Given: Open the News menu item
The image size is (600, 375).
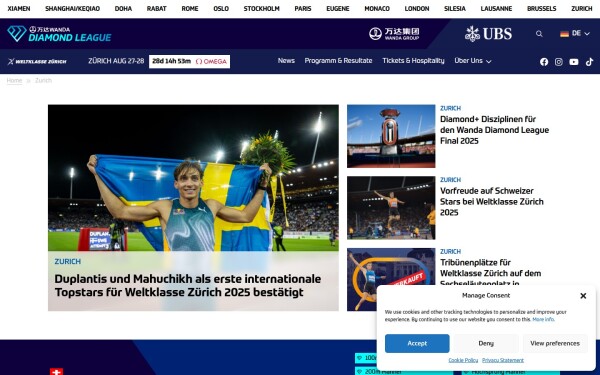Looking at the screenshot, I should pyautogui.click(x=286, y=61).
